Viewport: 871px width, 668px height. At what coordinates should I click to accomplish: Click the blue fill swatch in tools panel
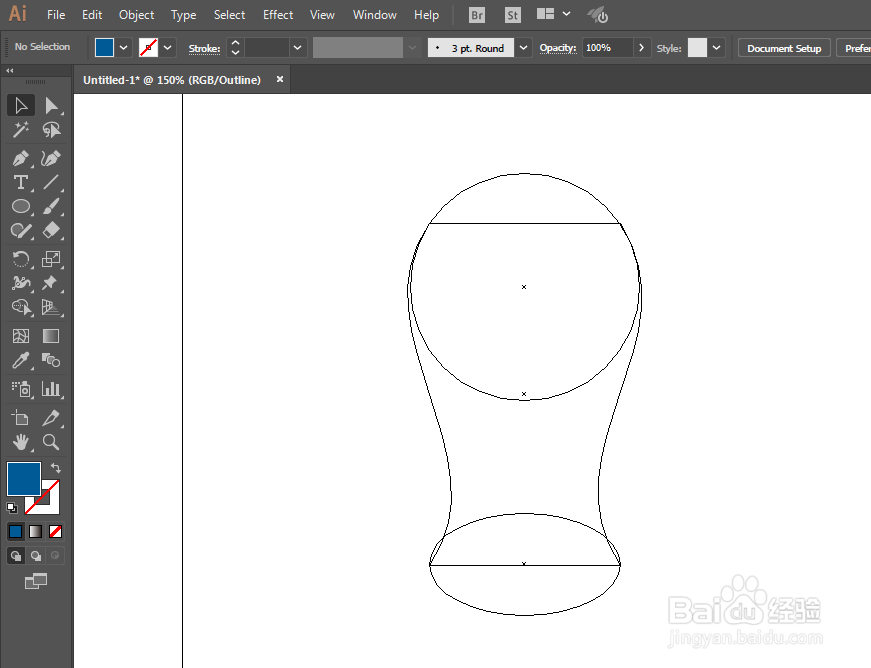pos(23,478)
